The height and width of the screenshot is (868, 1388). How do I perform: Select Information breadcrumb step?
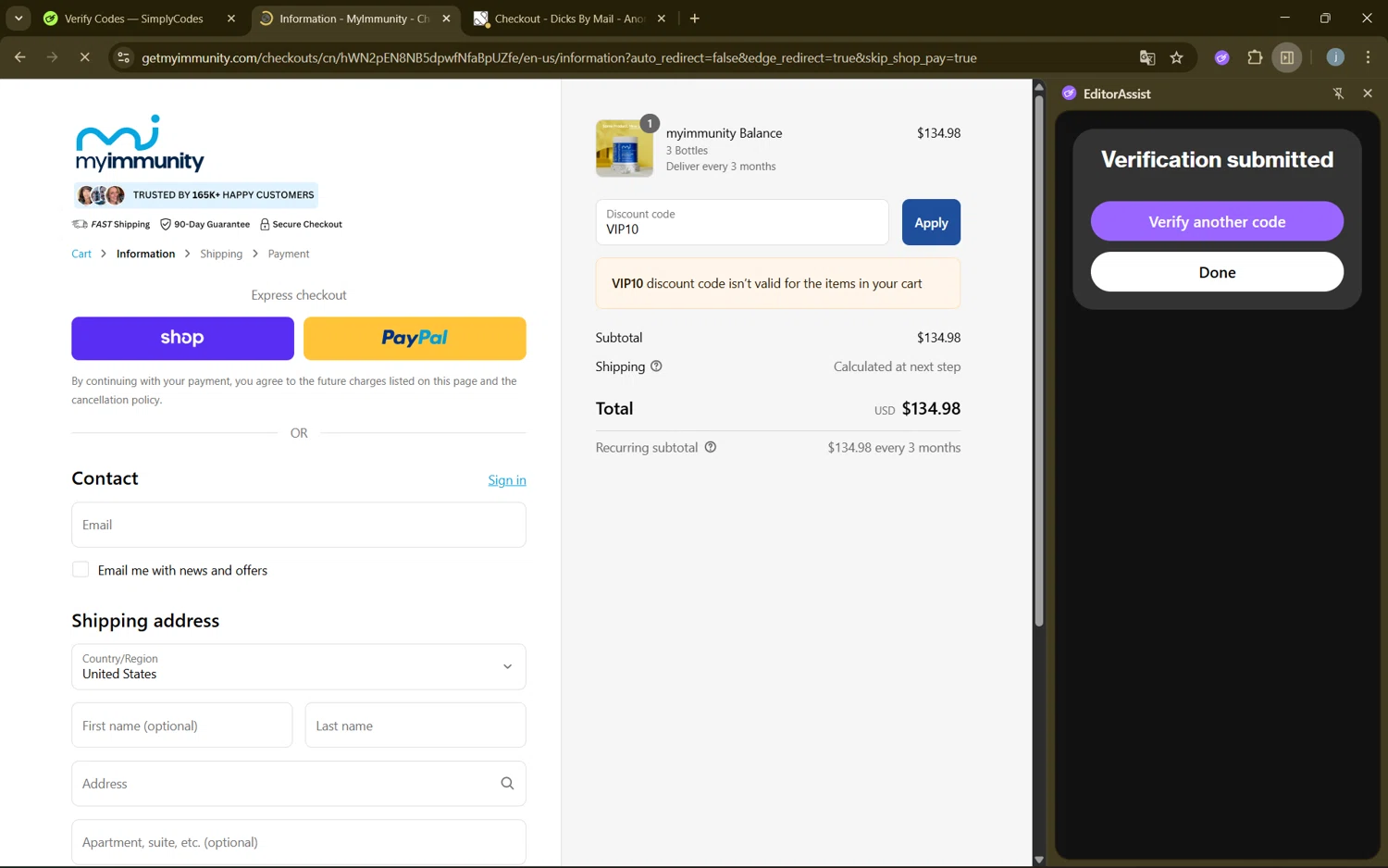click(145, 254)
